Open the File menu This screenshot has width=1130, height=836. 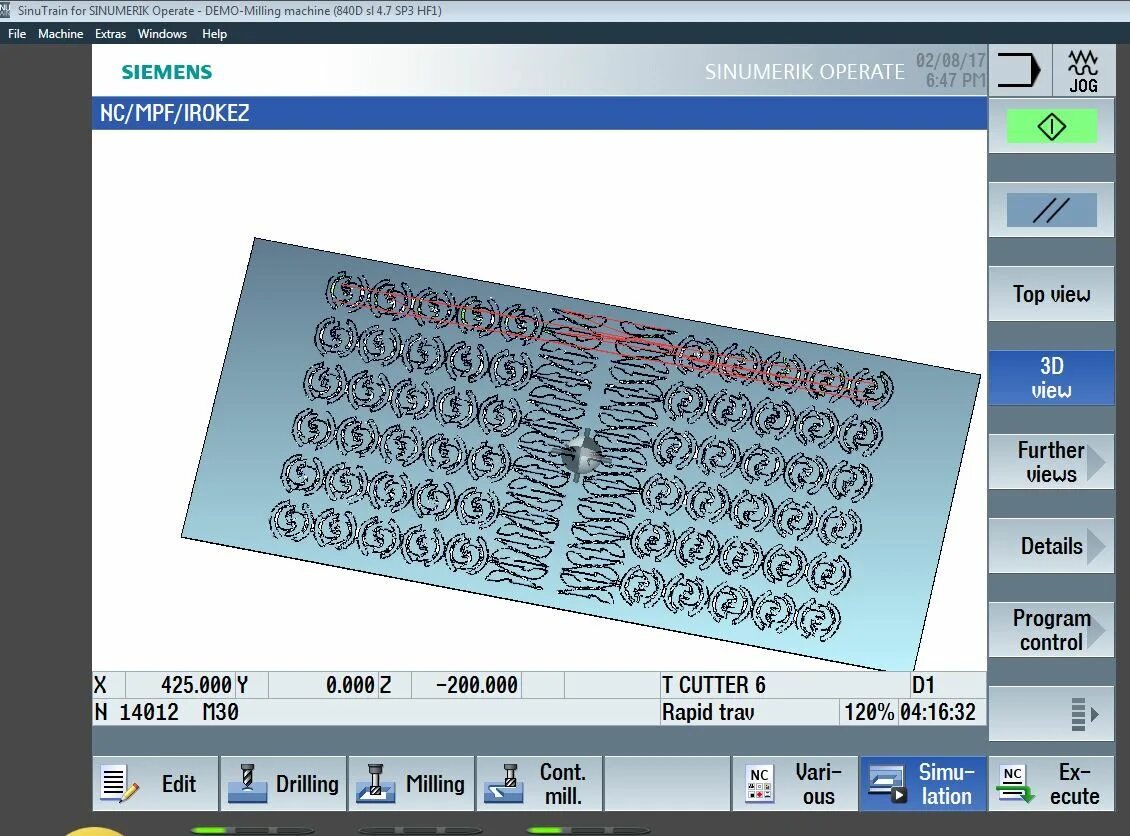17,34
